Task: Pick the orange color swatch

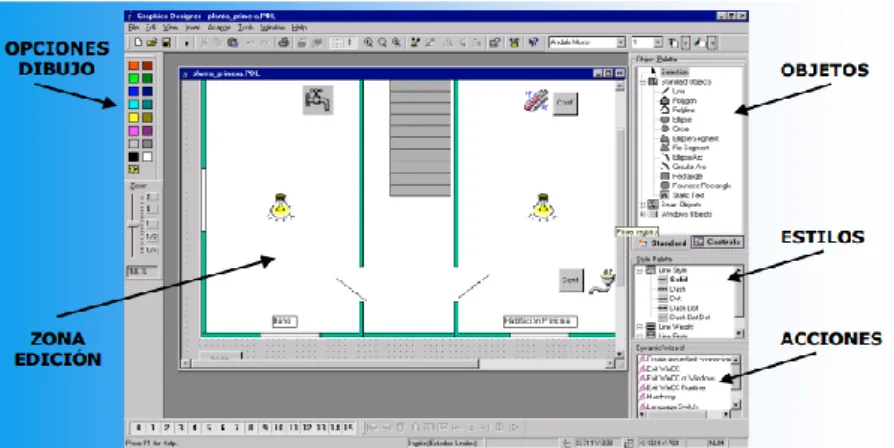Action: [x=133, y=66]
